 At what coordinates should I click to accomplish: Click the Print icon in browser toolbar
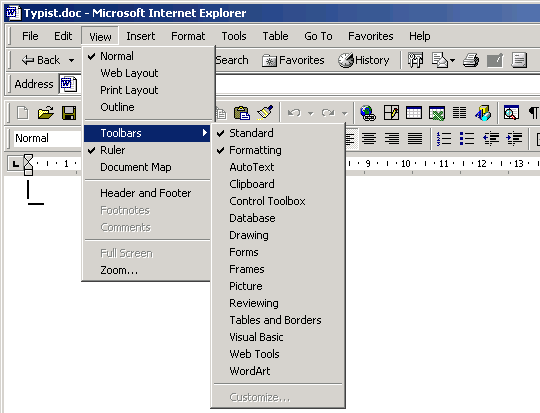coord(471,60)
